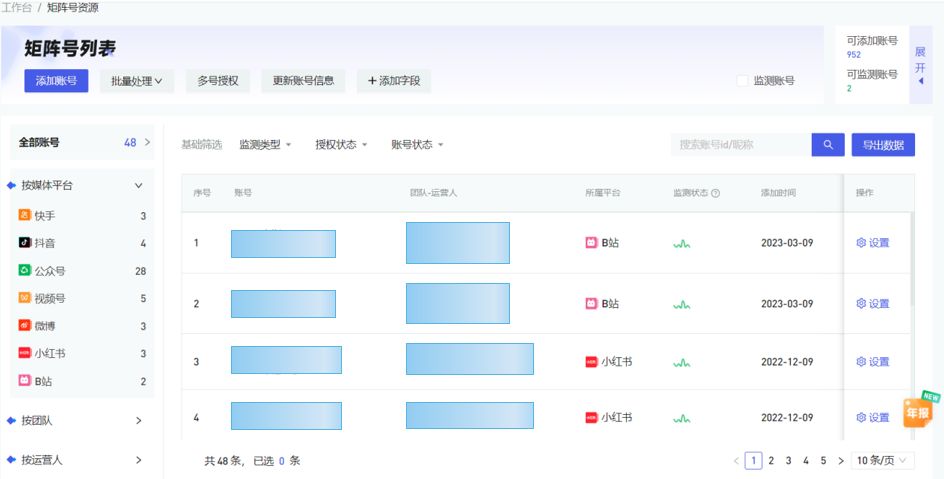Focus the 搜索账号id/昵称 search field
The image size is (944, 479).
[x=741, y=145]
